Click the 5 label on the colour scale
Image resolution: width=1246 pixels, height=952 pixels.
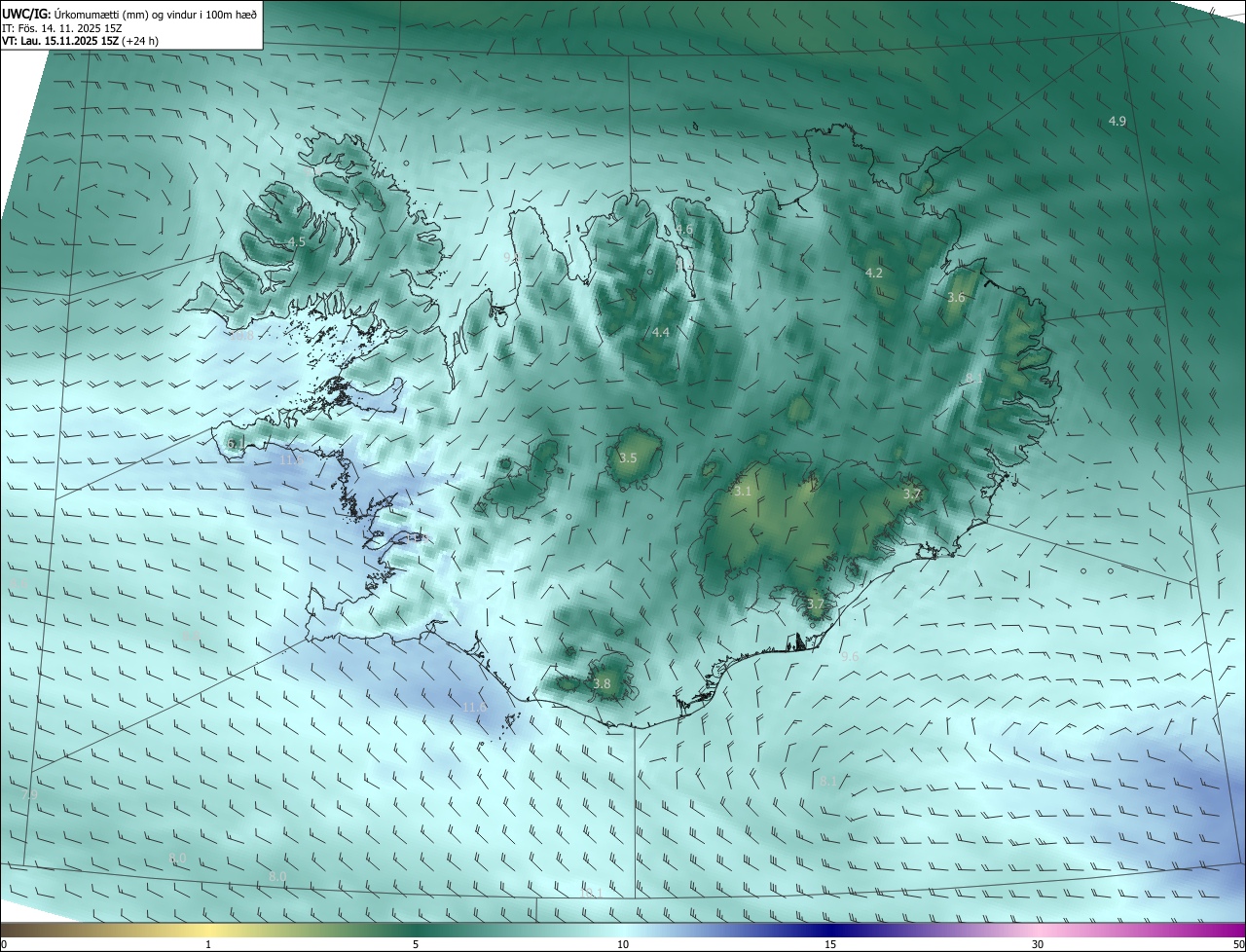pos(416,944)
